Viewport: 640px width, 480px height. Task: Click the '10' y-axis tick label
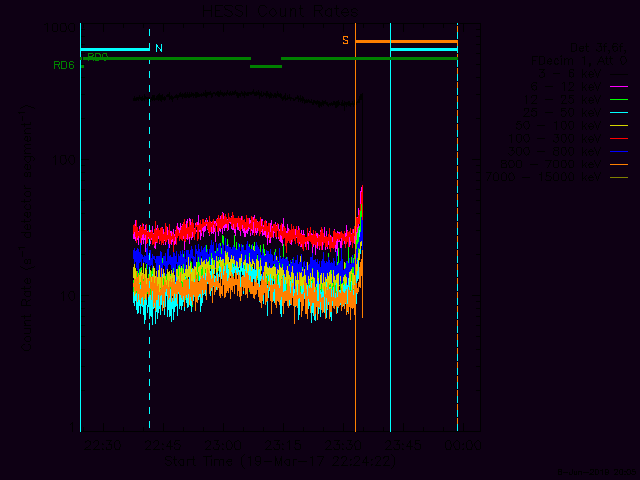pyautogui.click(x=68, y=296)
